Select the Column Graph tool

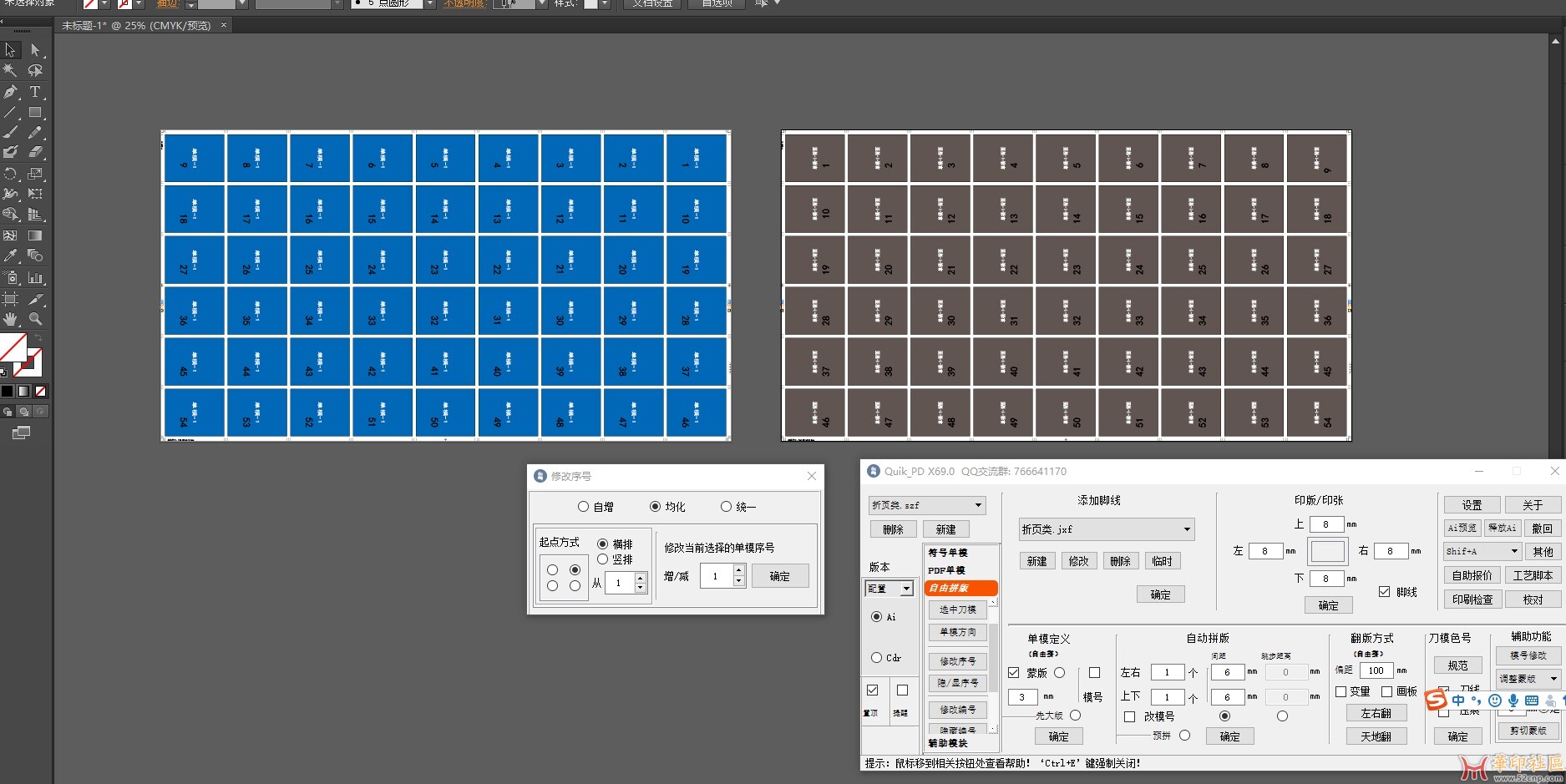[35, 277]
